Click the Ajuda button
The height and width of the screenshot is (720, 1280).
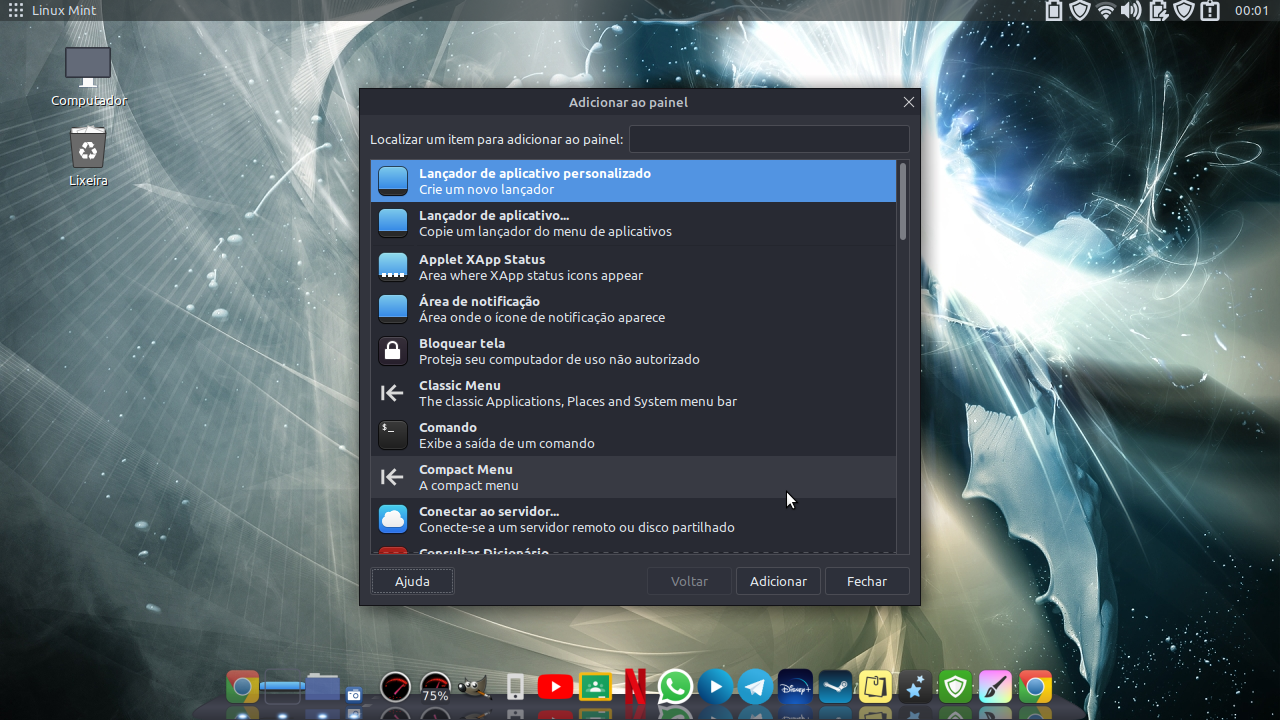pos(412,581)
